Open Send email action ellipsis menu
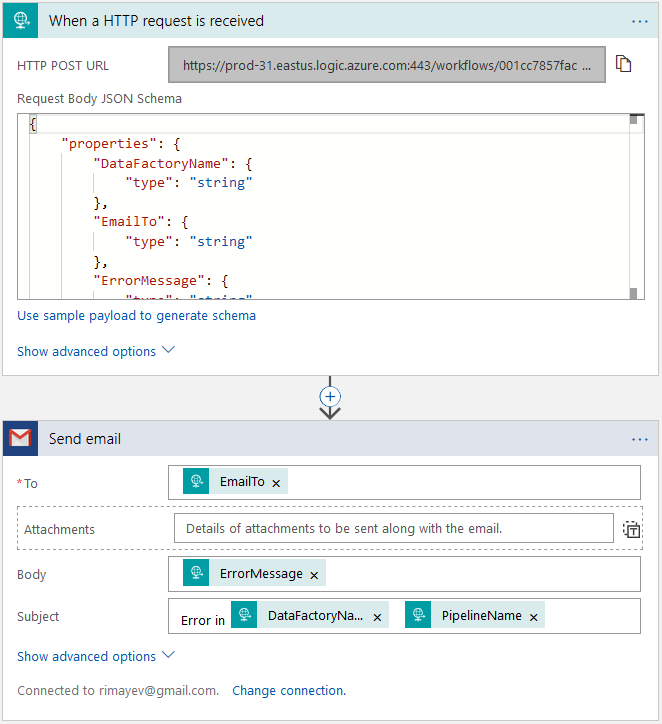Viewport: 662px width, 724px height. [640, 439]
